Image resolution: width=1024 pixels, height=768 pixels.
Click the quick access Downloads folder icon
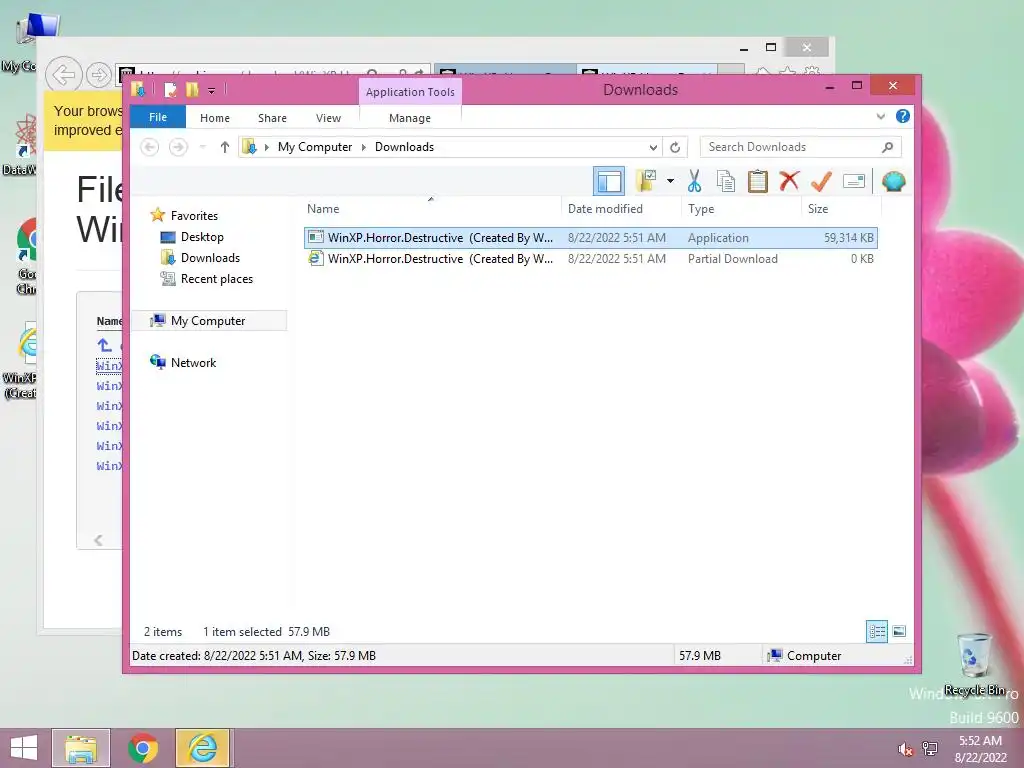click(x=138, y=89)
